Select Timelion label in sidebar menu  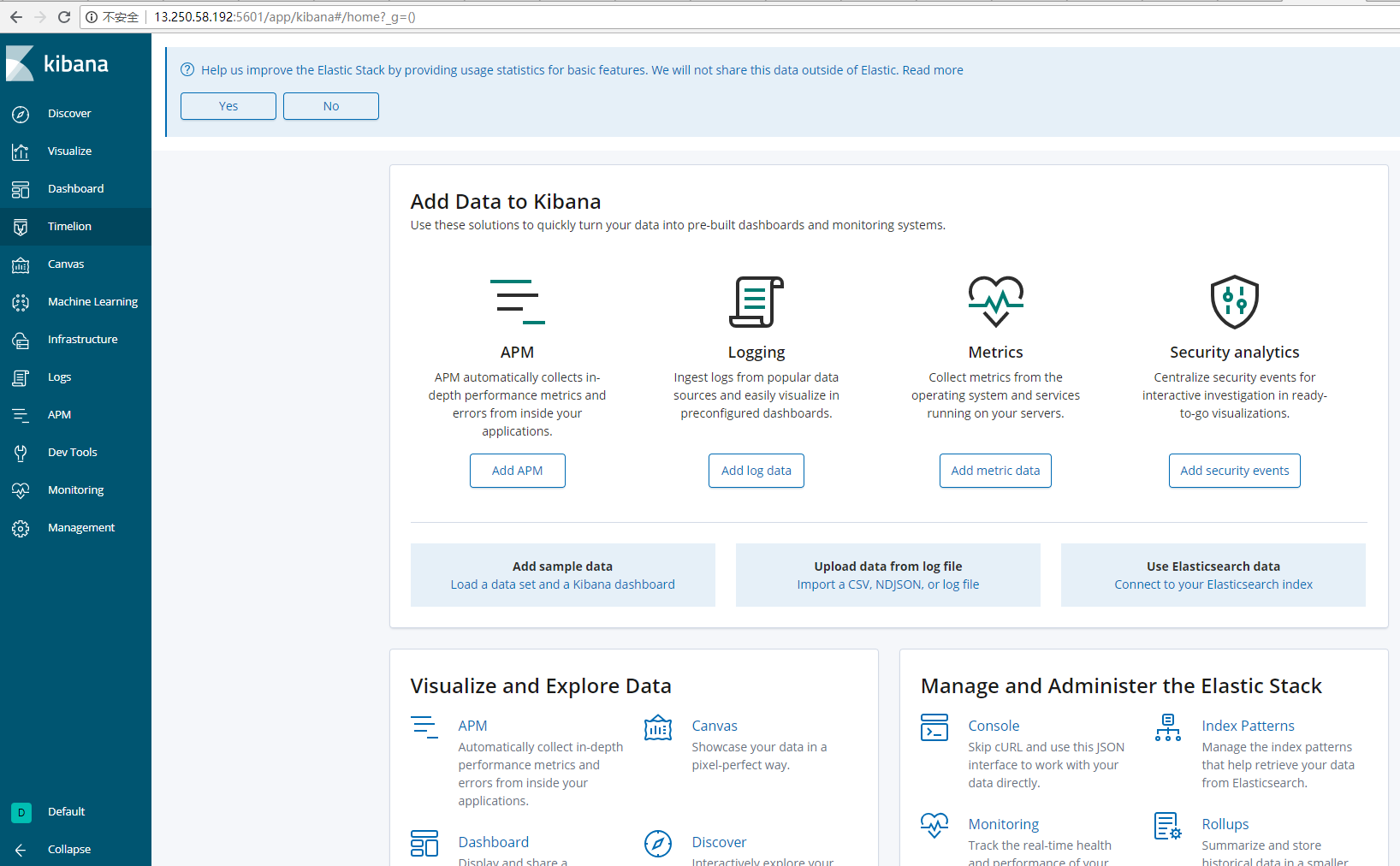tap(69, 227)
